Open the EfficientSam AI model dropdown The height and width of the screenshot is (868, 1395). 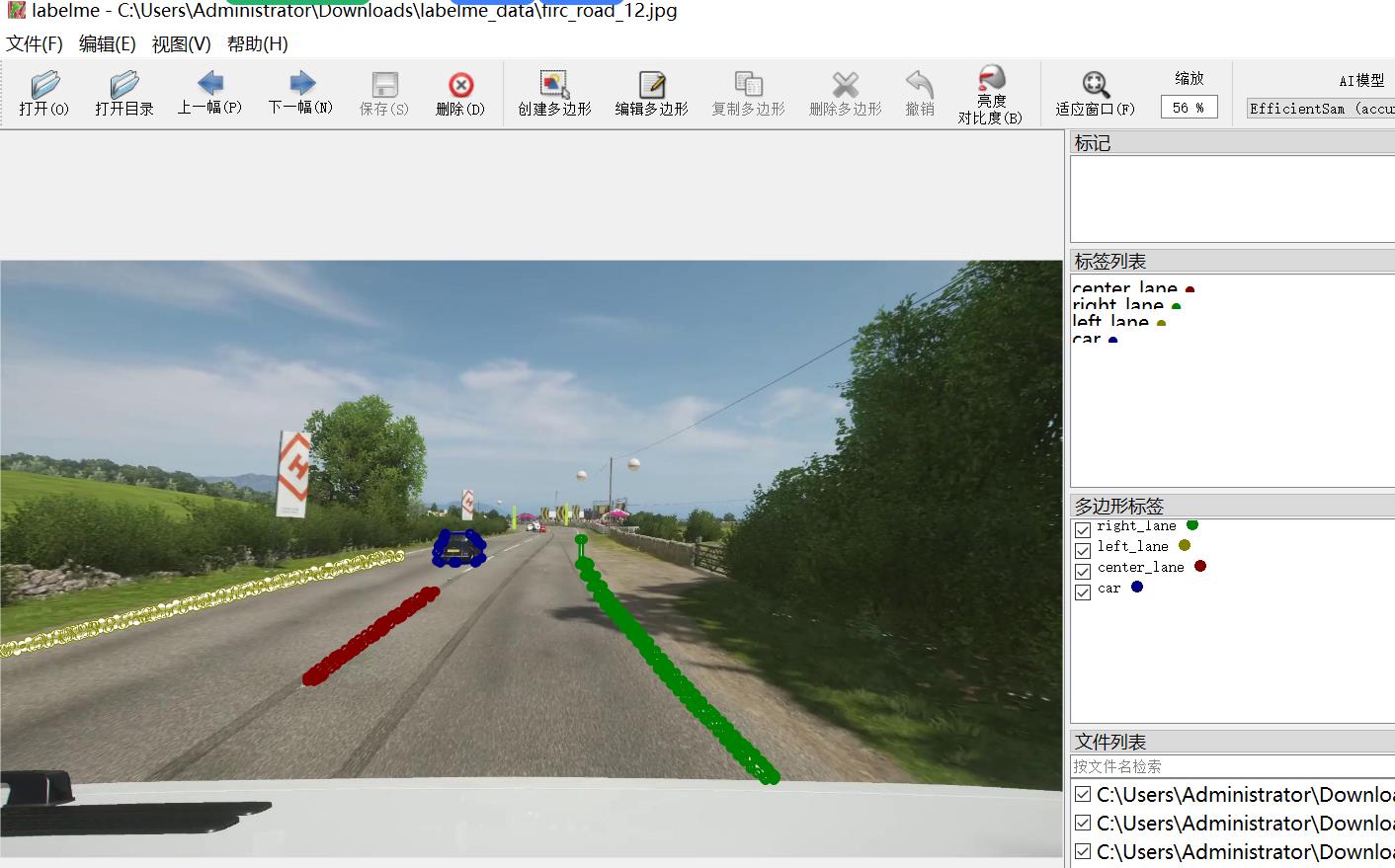point(1320,109)
